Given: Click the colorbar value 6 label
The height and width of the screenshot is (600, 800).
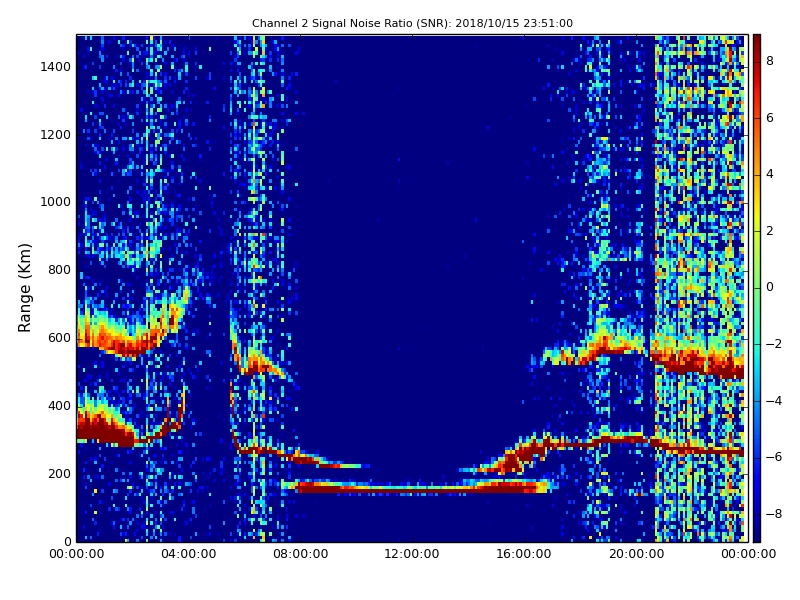Looking at the screenshot, I should pos(770,118).
